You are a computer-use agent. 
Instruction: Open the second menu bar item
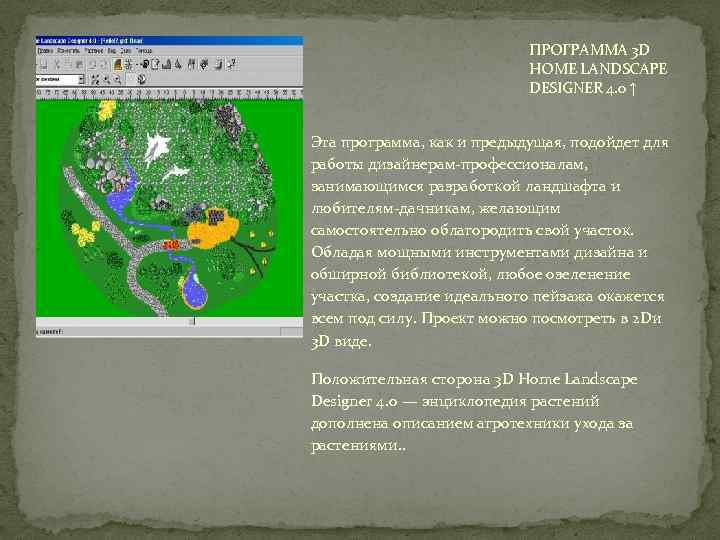[68, 51]
